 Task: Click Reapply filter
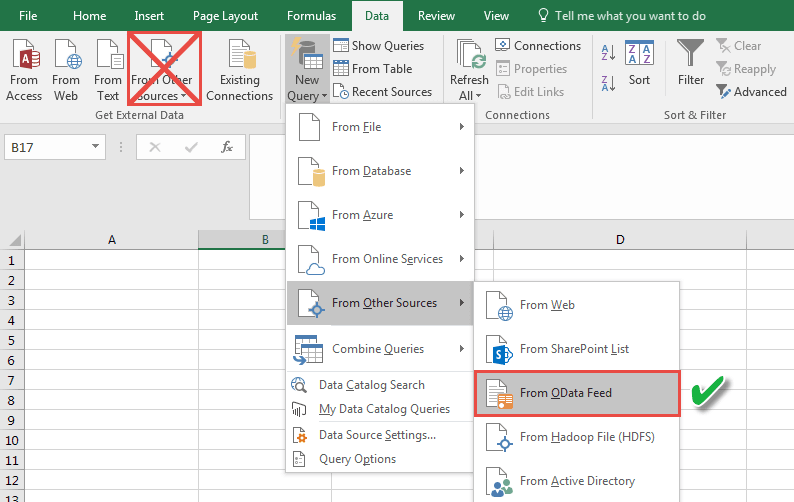click(746, 68)
